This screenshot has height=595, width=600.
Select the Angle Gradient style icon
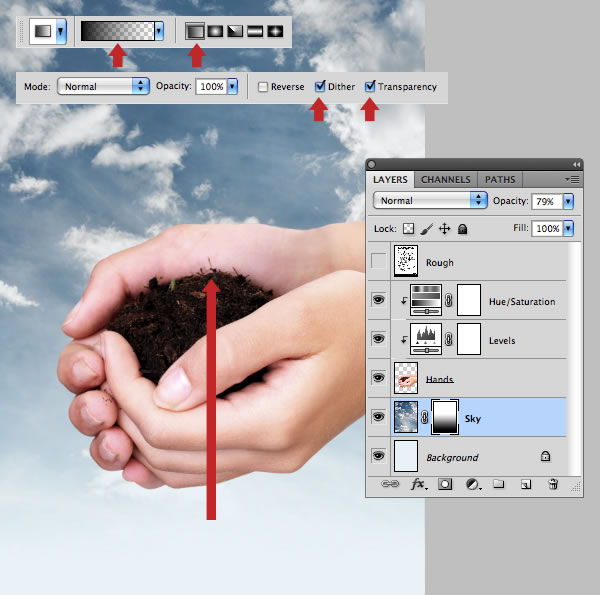pyautogui.click(x=235, y=31)
